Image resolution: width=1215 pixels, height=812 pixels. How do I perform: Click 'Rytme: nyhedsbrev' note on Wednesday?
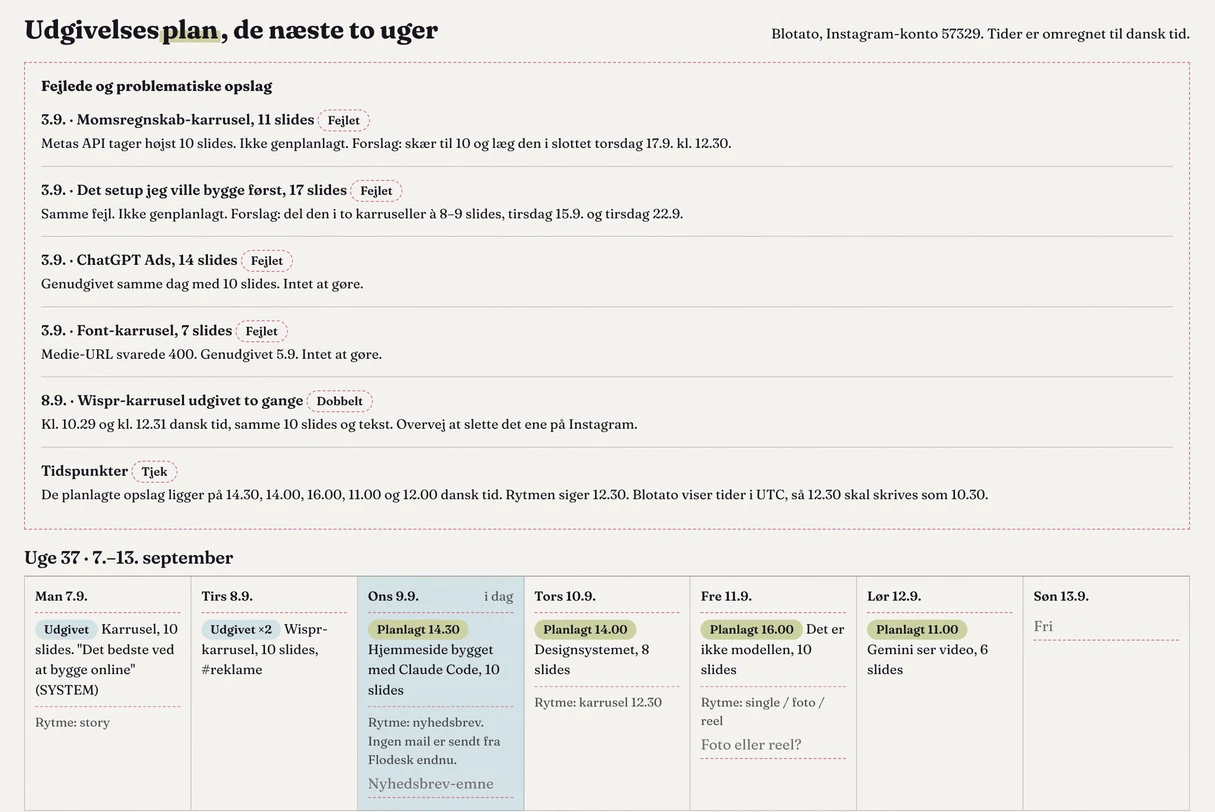pos(434,741)
